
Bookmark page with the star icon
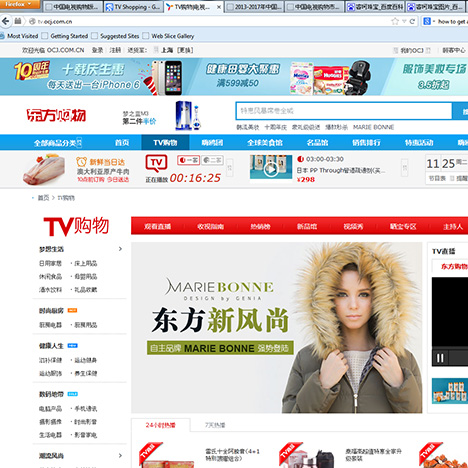tap(395, 21)
